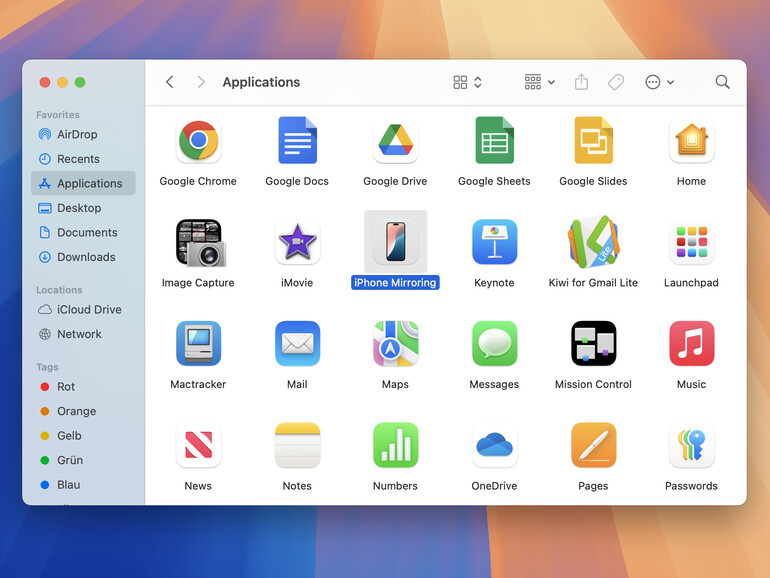Screen dimensions: 770x578
Task: Click the edit tags toolbar icon
Action: pos(616,82)
